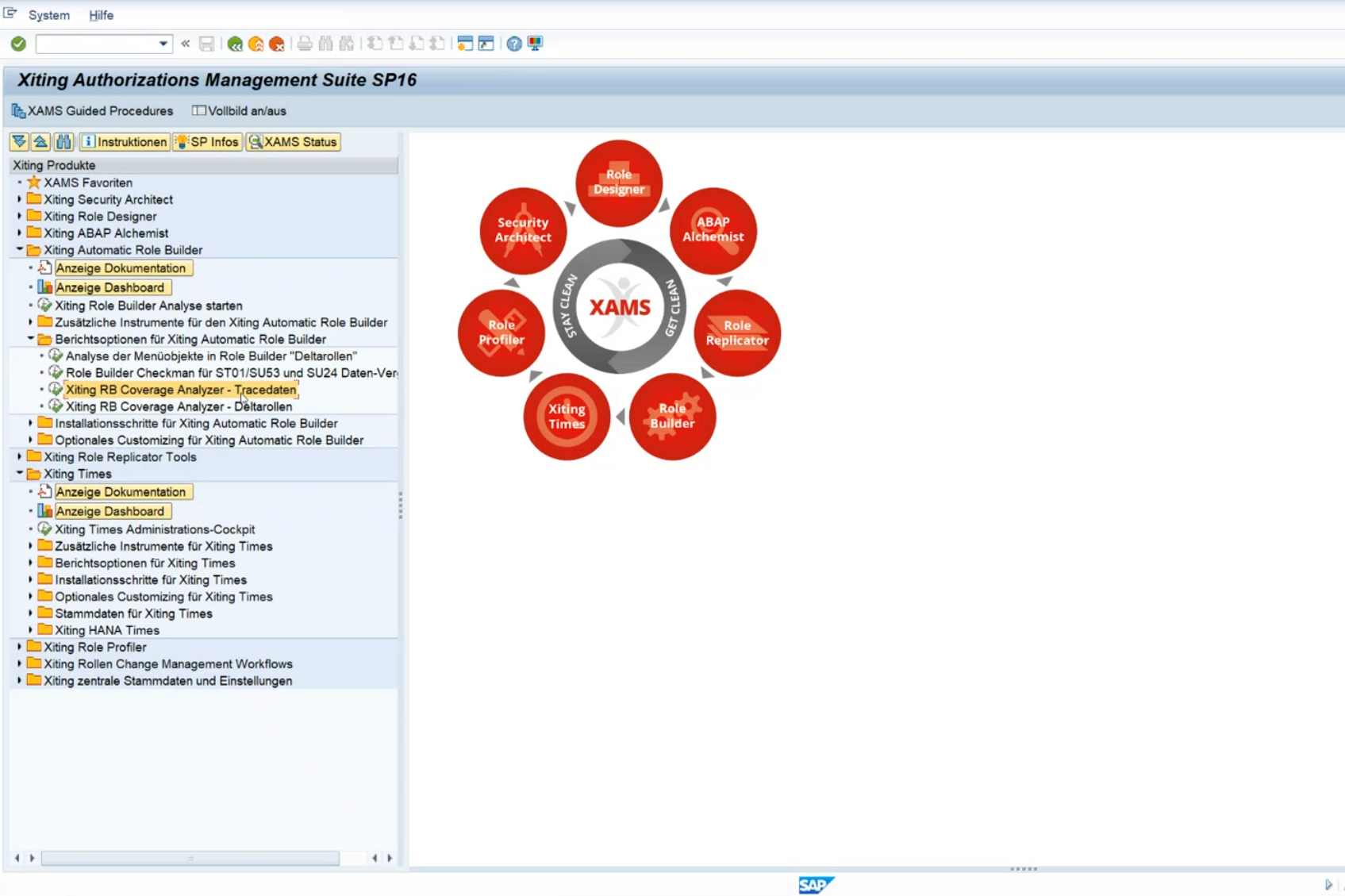This screenshot has width=1345, height=896.
Task: Select XAMS Favoriten in the tree
Action: pyautogui.click(x=88, y=183)
